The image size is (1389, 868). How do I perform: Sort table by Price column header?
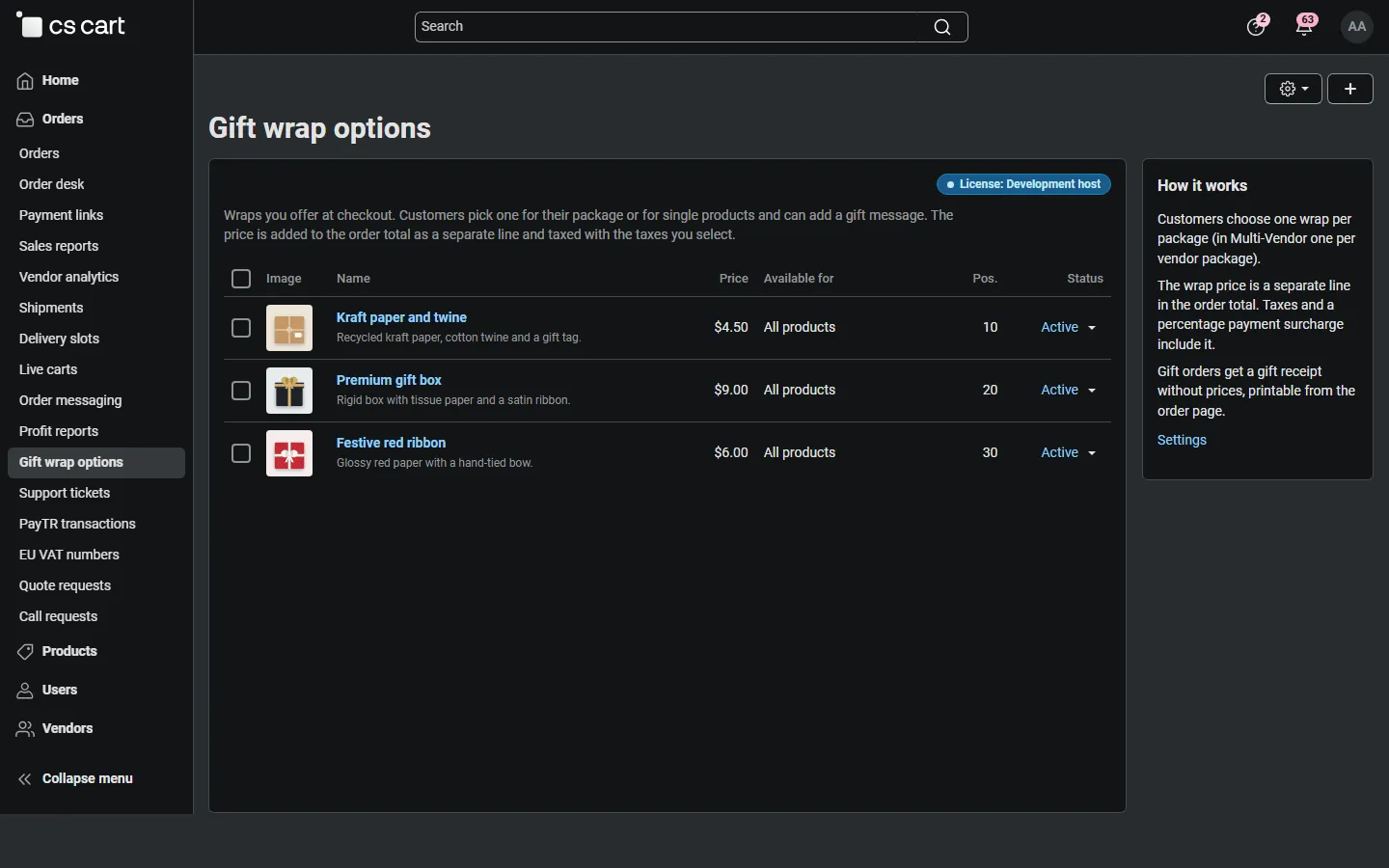point(733,279)
